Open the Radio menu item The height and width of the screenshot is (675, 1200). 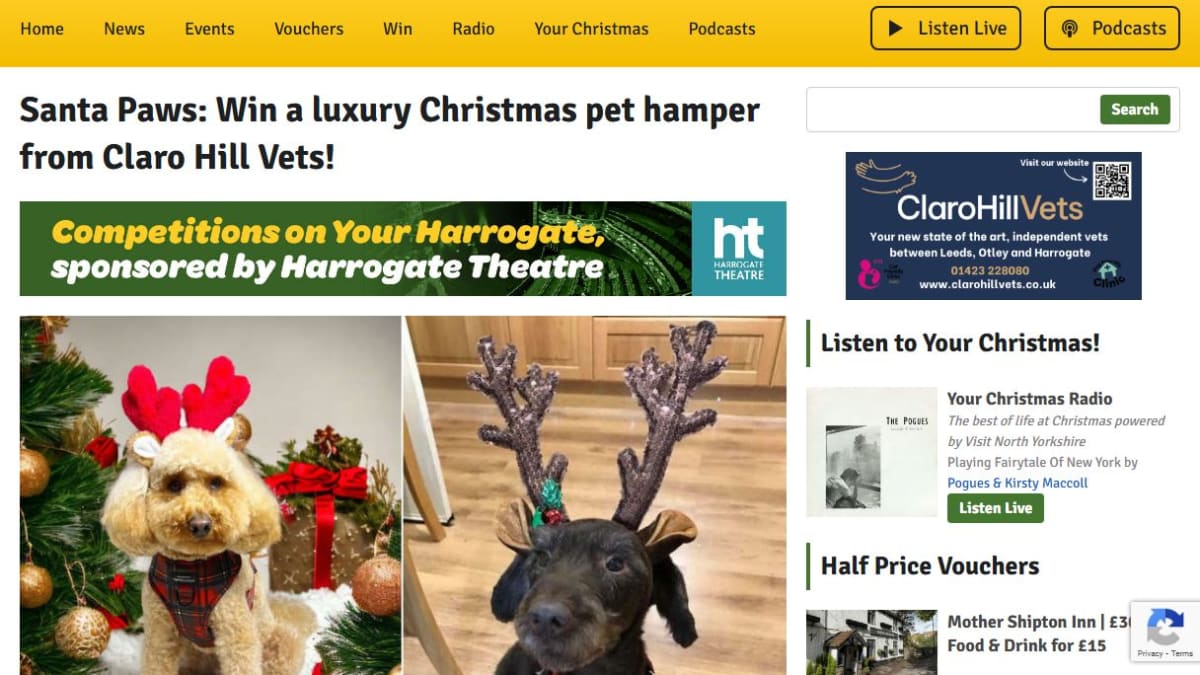click(x=473, y=28)
